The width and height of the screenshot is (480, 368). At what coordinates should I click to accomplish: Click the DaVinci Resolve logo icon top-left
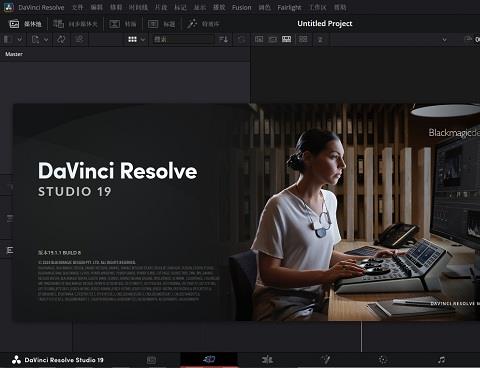[8, 7]
